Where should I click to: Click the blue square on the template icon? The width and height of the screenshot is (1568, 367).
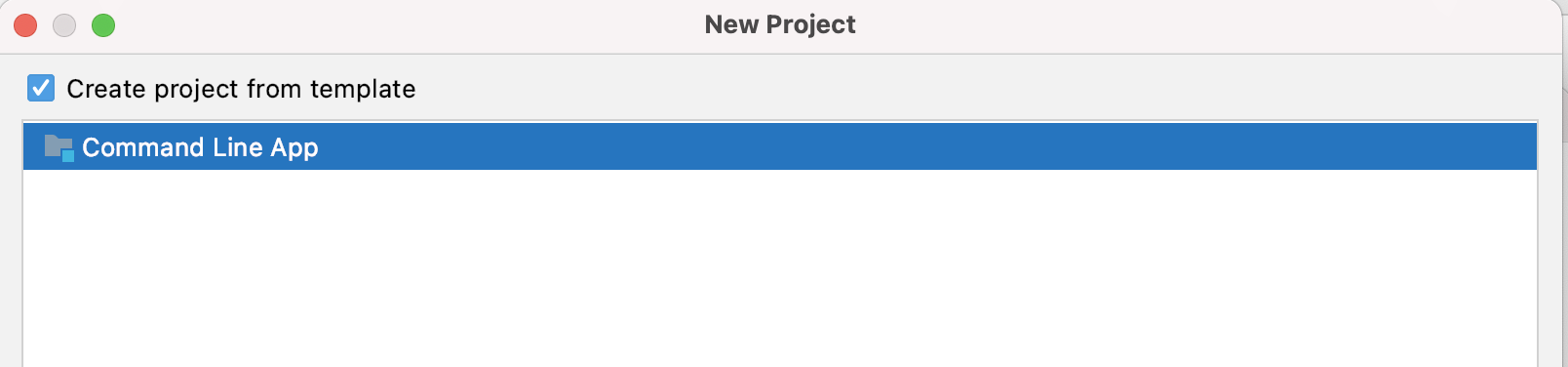68,155
